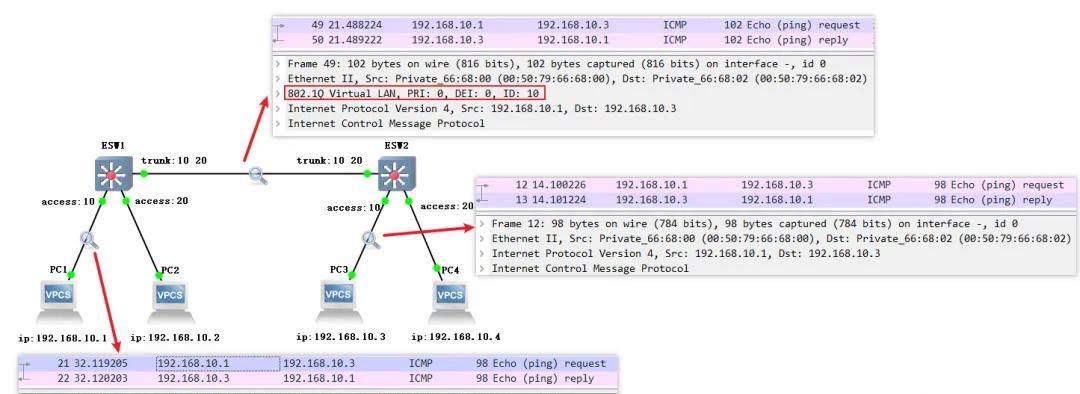Screen dimensions: 1080x394
Task: Click the trunk:10 20 label beside ESW1
Action: tap(174, 160)
